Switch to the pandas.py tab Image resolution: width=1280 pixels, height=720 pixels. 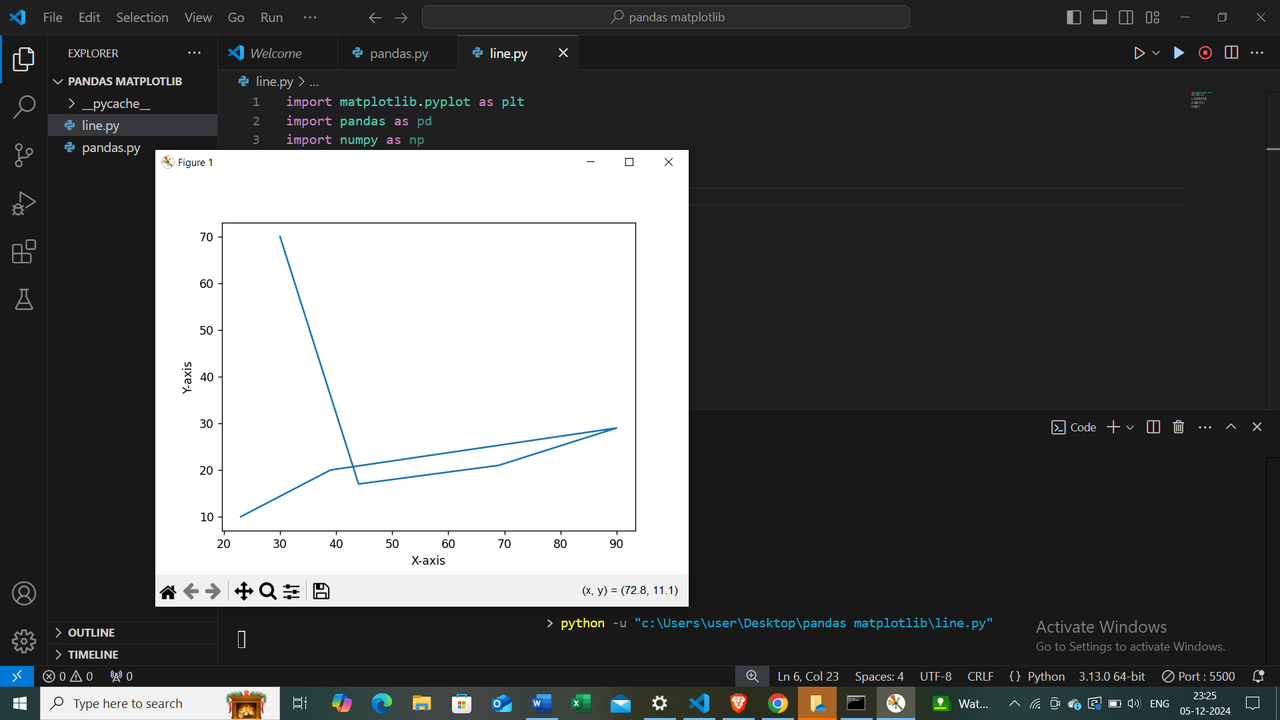(397, 52)
